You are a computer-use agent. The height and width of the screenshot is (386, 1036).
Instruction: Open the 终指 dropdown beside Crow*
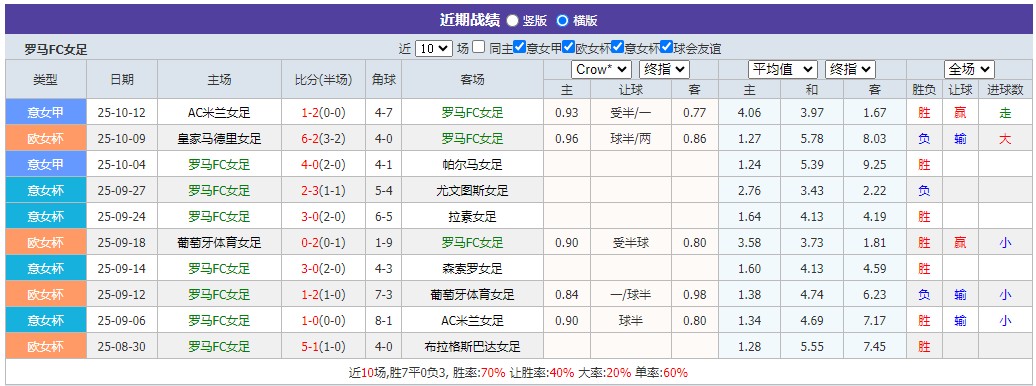pos(664,69)
